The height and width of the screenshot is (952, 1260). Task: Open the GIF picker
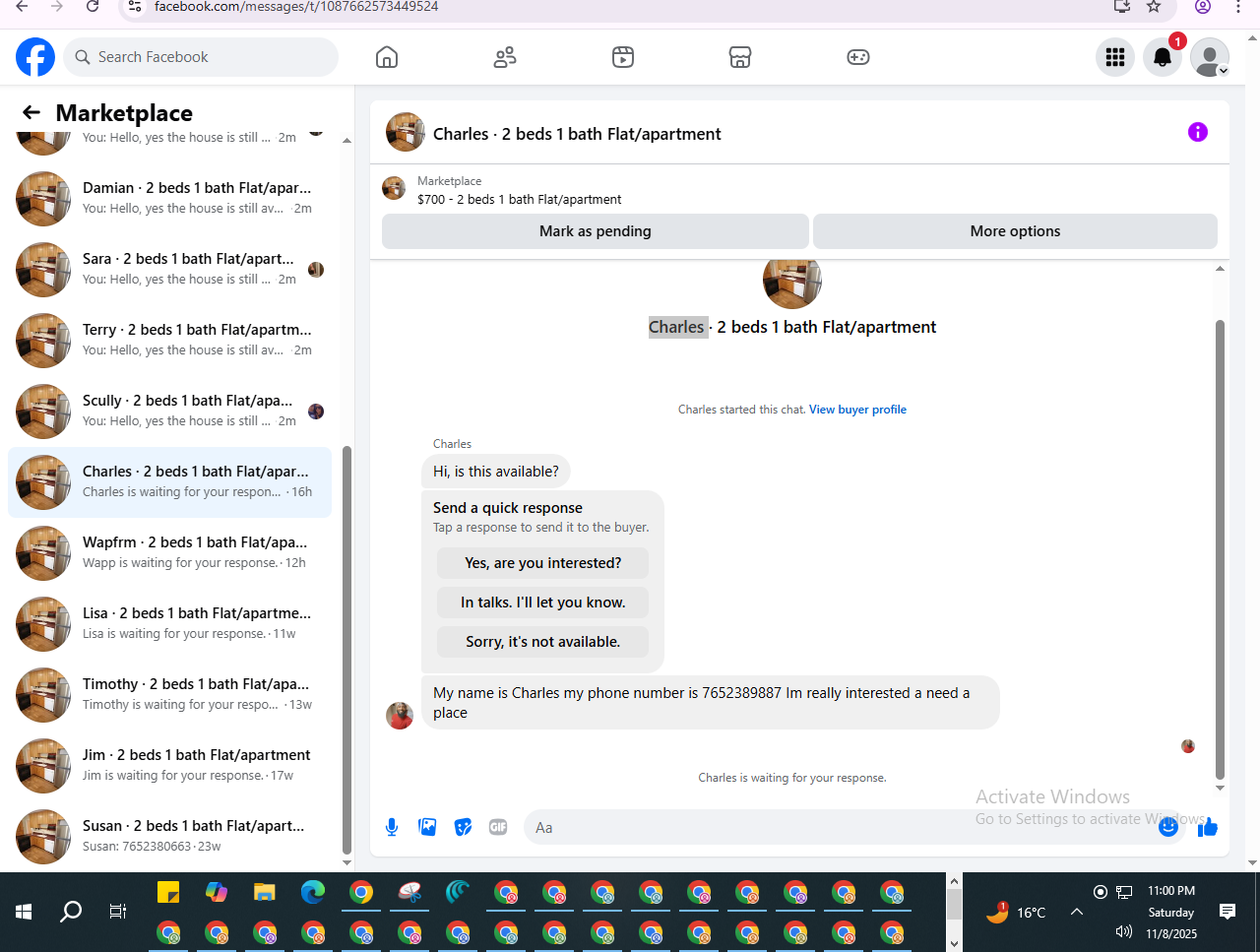pos(498,827)
